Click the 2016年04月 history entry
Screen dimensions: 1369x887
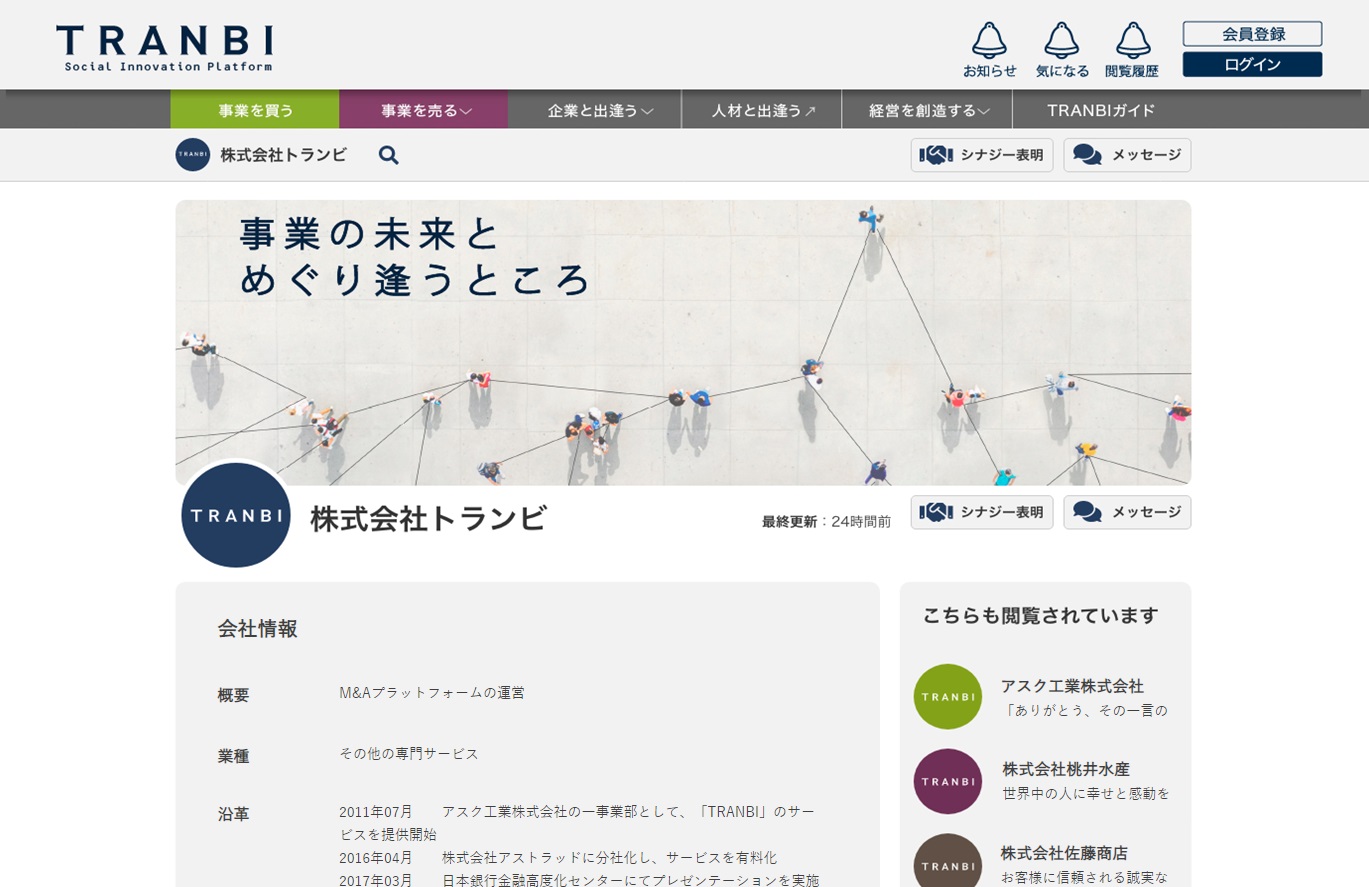pyautogui.click(x=558, y=858)
